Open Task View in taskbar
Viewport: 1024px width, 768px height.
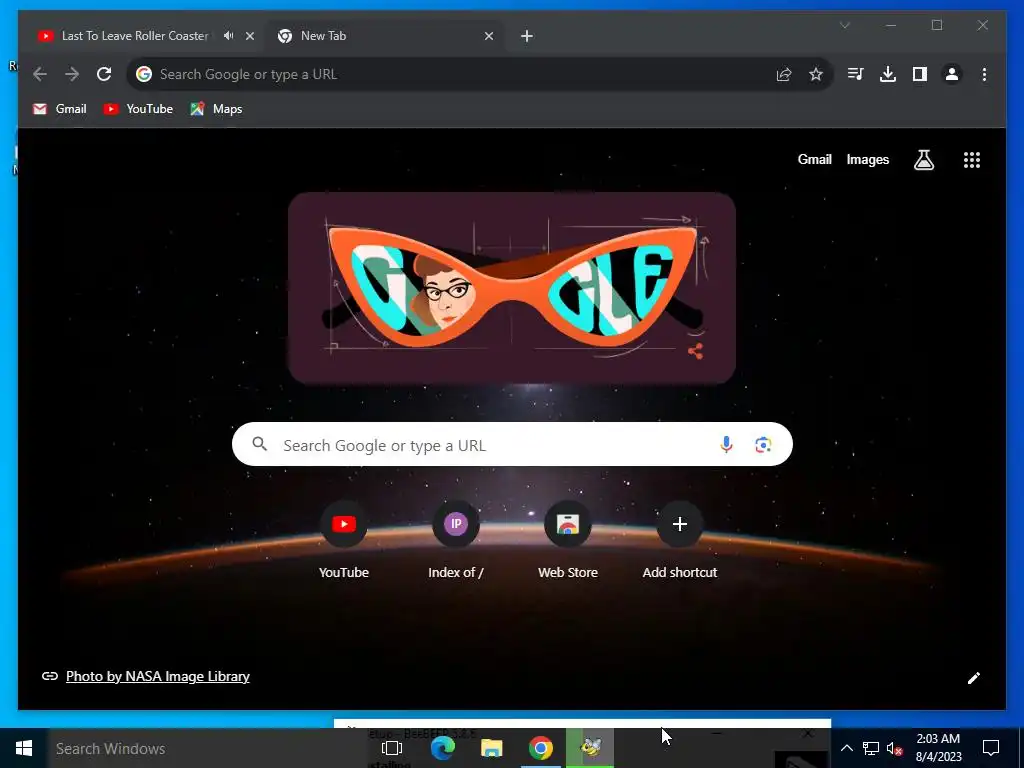[391, 748]
